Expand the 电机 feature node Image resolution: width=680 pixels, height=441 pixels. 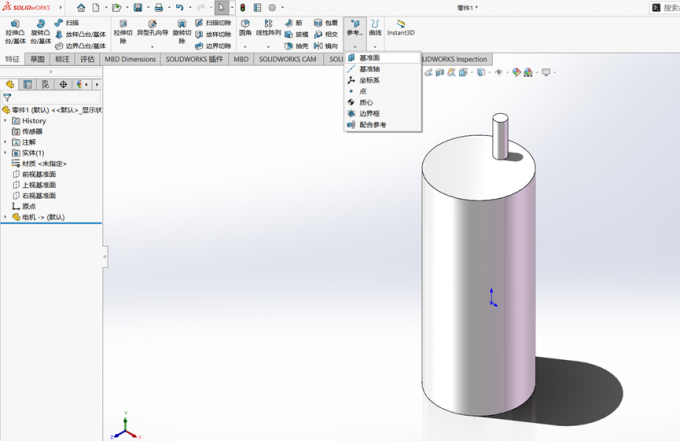pyautogui.click(x=5, y=217)
